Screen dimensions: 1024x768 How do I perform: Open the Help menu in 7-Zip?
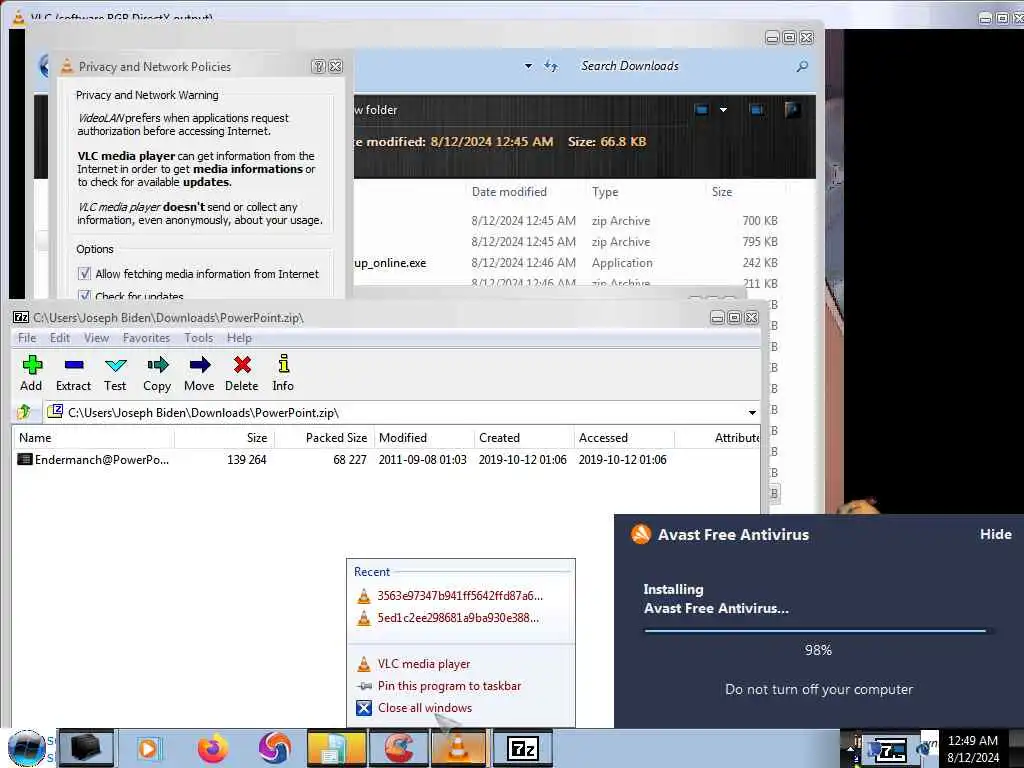[x=239, y=338]
